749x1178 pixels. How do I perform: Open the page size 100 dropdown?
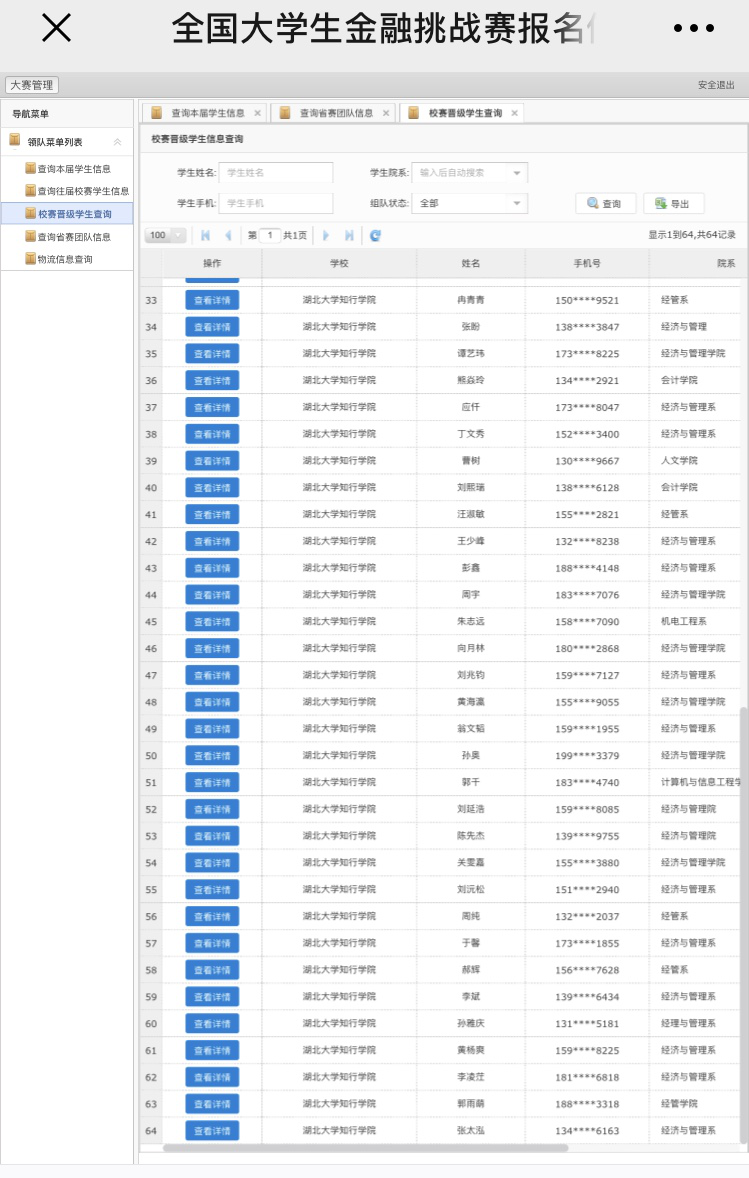[x=178, y=236]
